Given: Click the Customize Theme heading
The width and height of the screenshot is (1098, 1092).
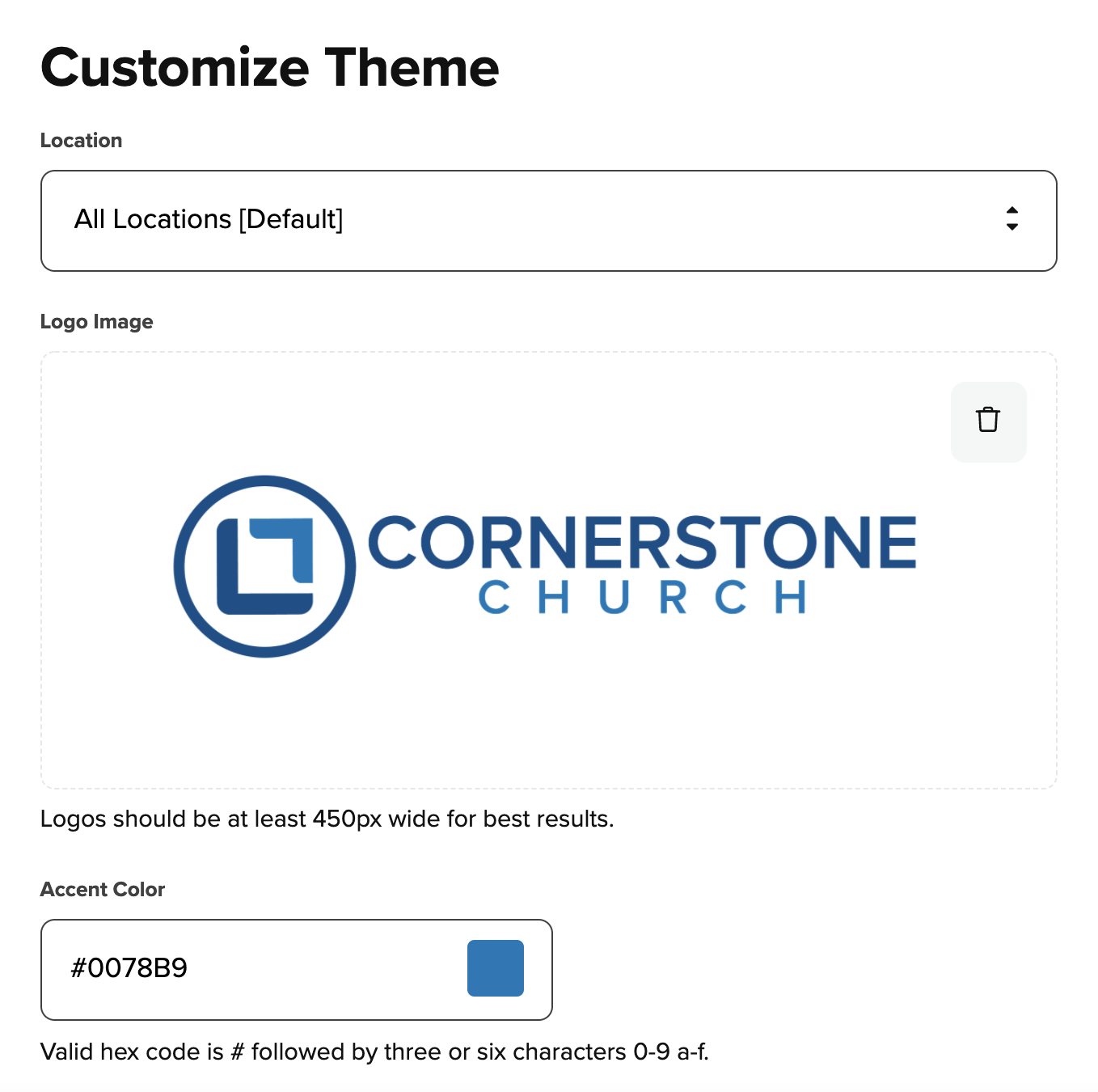Looking at the screenshot, I should tap(269, 67).
